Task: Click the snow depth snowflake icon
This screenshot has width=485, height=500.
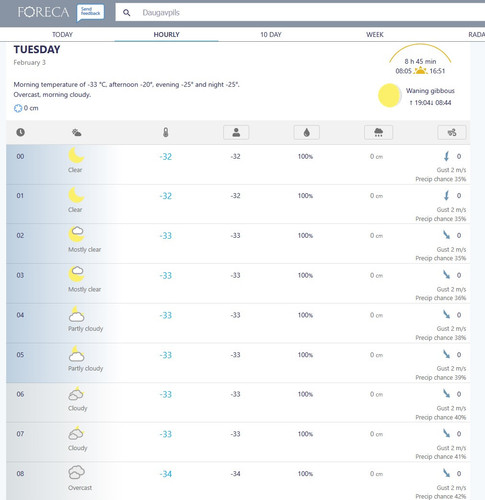Action: point(18,108)
